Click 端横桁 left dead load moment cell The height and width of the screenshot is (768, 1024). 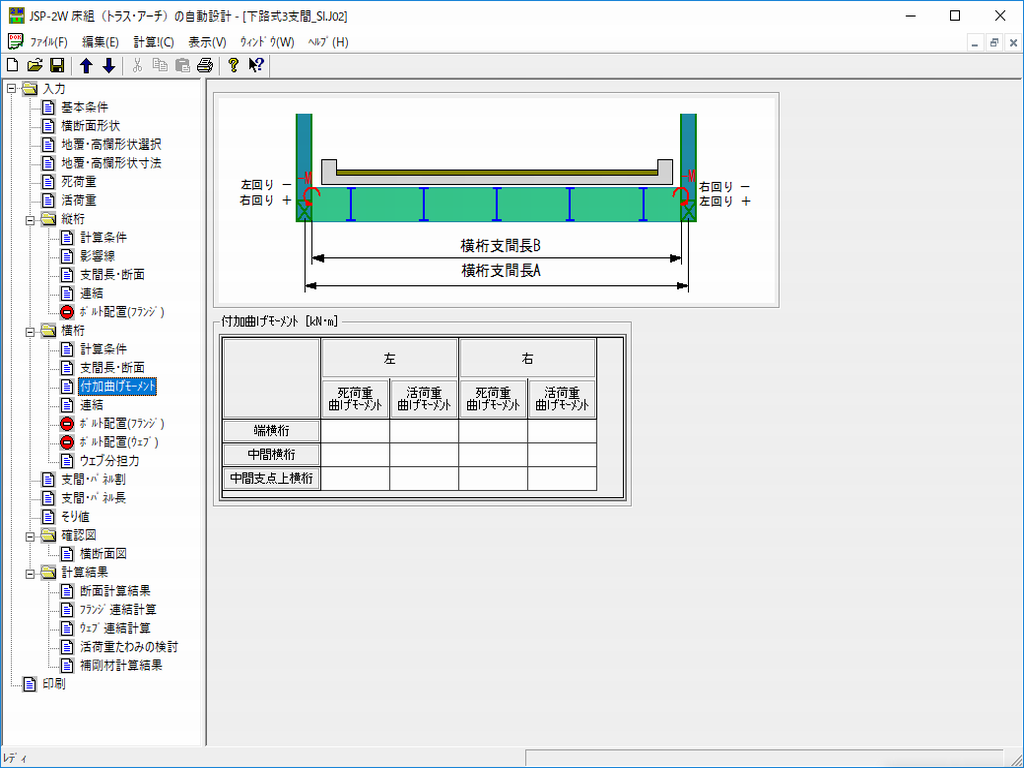click(355, 431)
